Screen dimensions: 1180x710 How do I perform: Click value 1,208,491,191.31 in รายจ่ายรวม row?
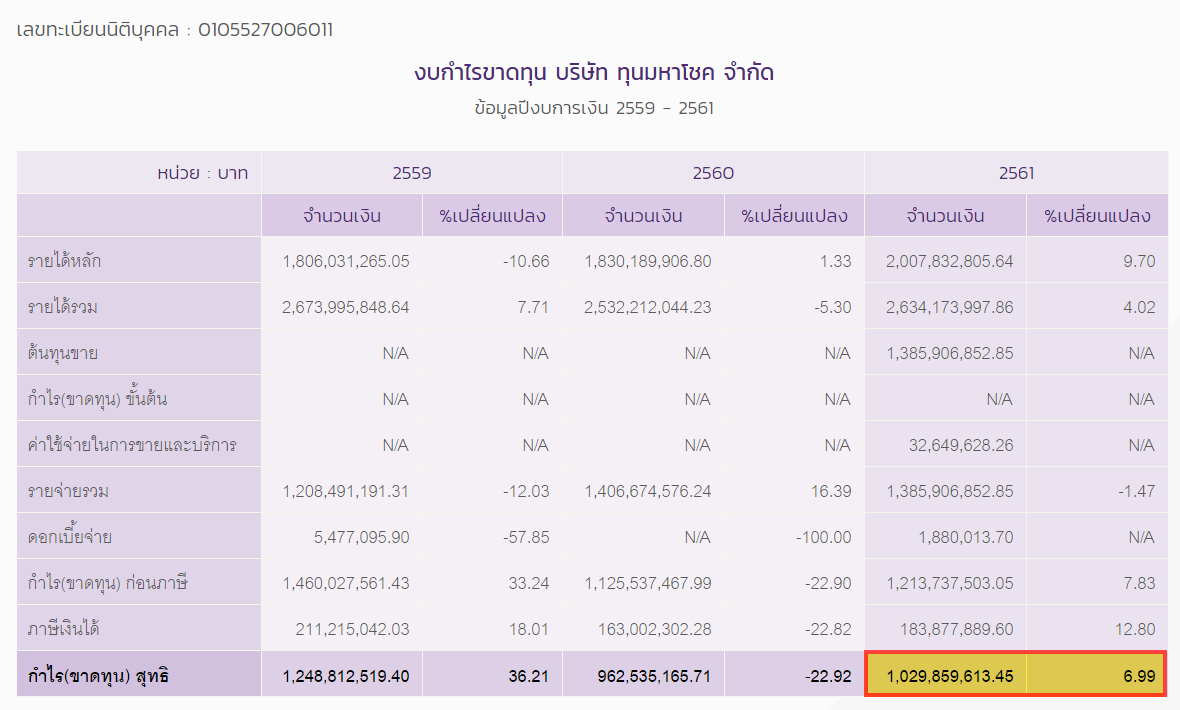point(346,491)
